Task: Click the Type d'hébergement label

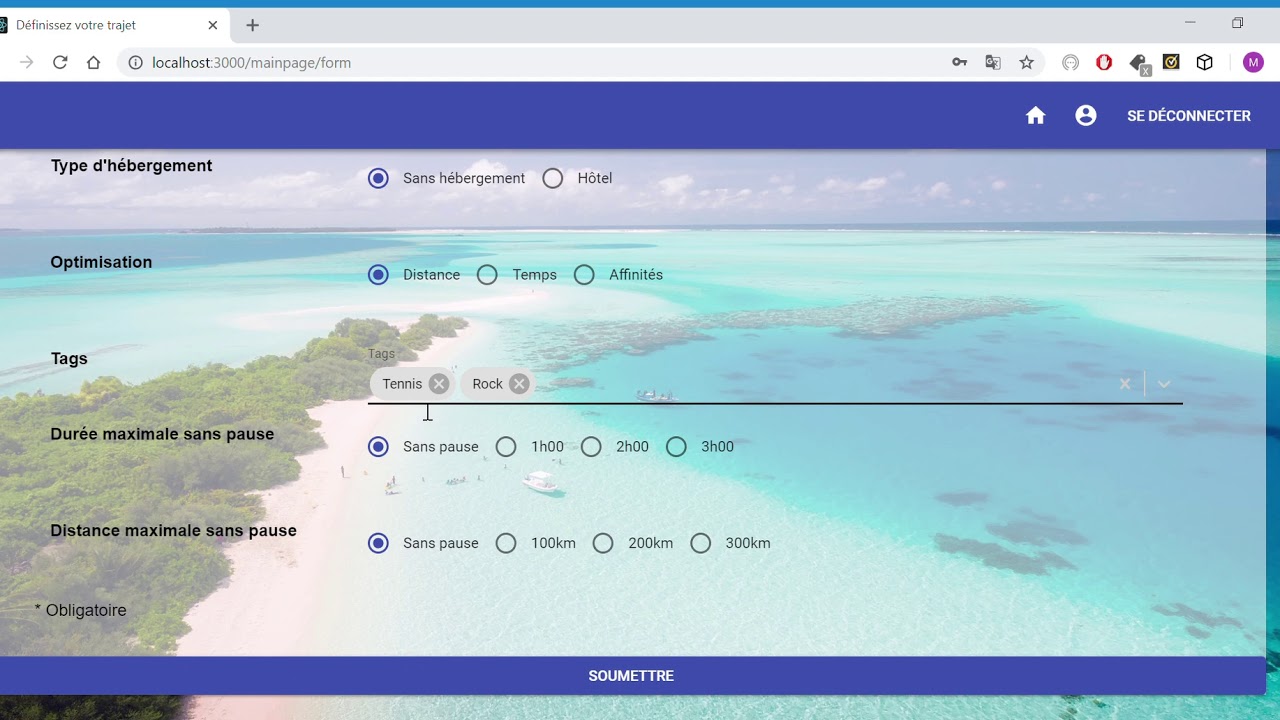Action: click(131, 166)
